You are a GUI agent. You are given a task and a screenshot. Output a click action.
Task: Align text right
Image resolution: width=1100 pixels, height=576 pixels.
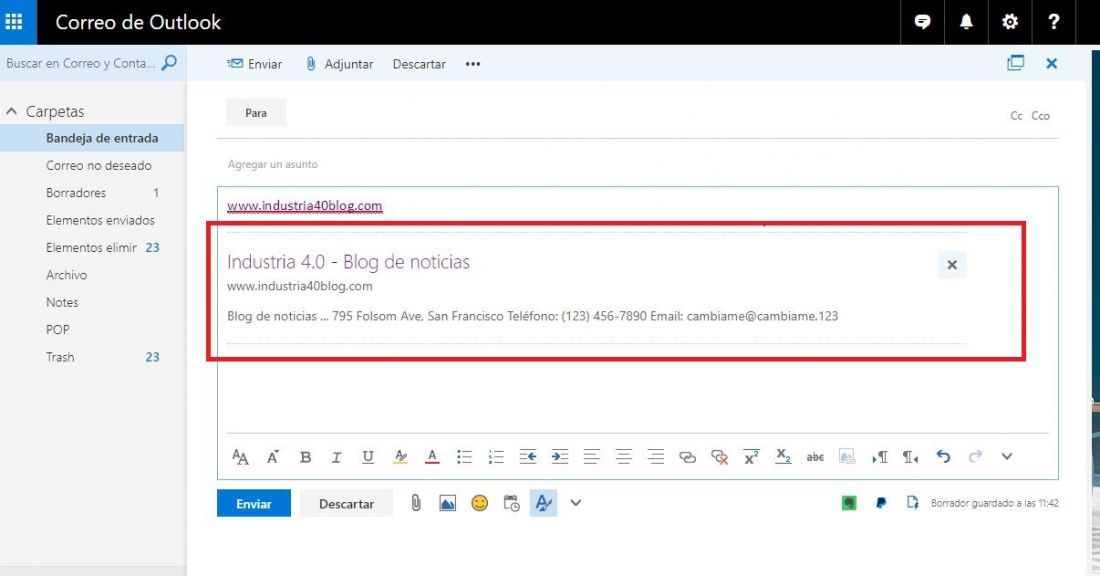[655, 457]
